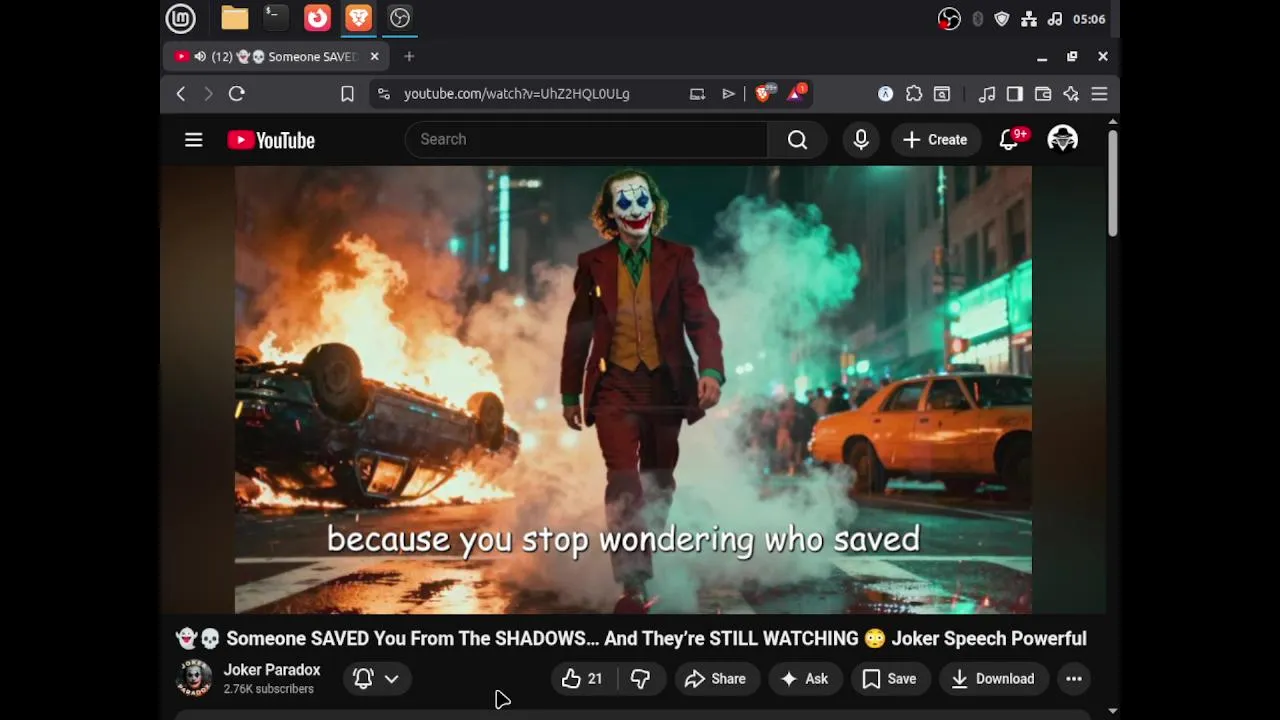Viewport: 1280px width, 720px height.
Task: Download the video
Action: coord(993,679)
